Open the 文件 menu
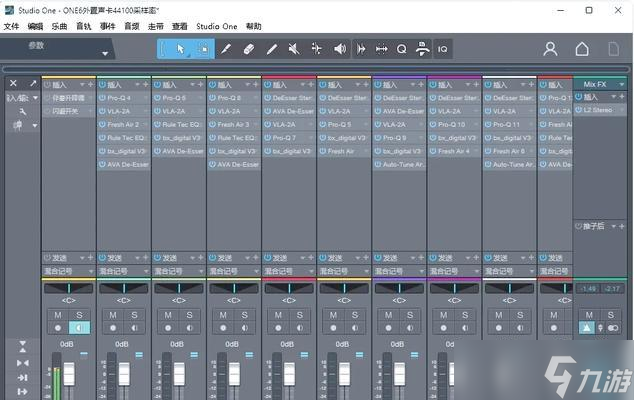The image size is (634, 400). [x=11, y=26]
